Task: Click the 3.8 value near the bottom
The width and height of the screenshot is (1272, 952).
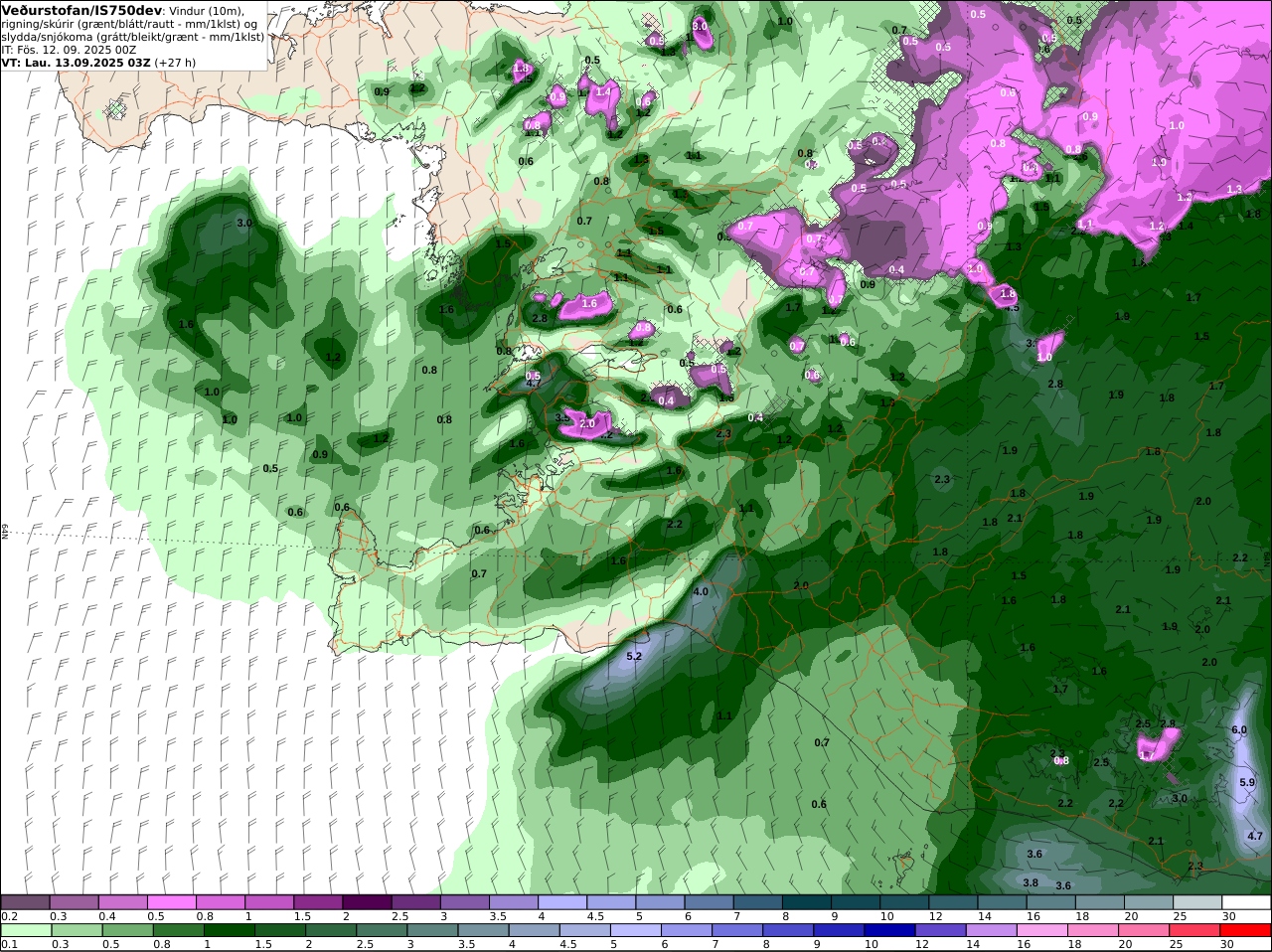Action: click(x=1031, y=882)
